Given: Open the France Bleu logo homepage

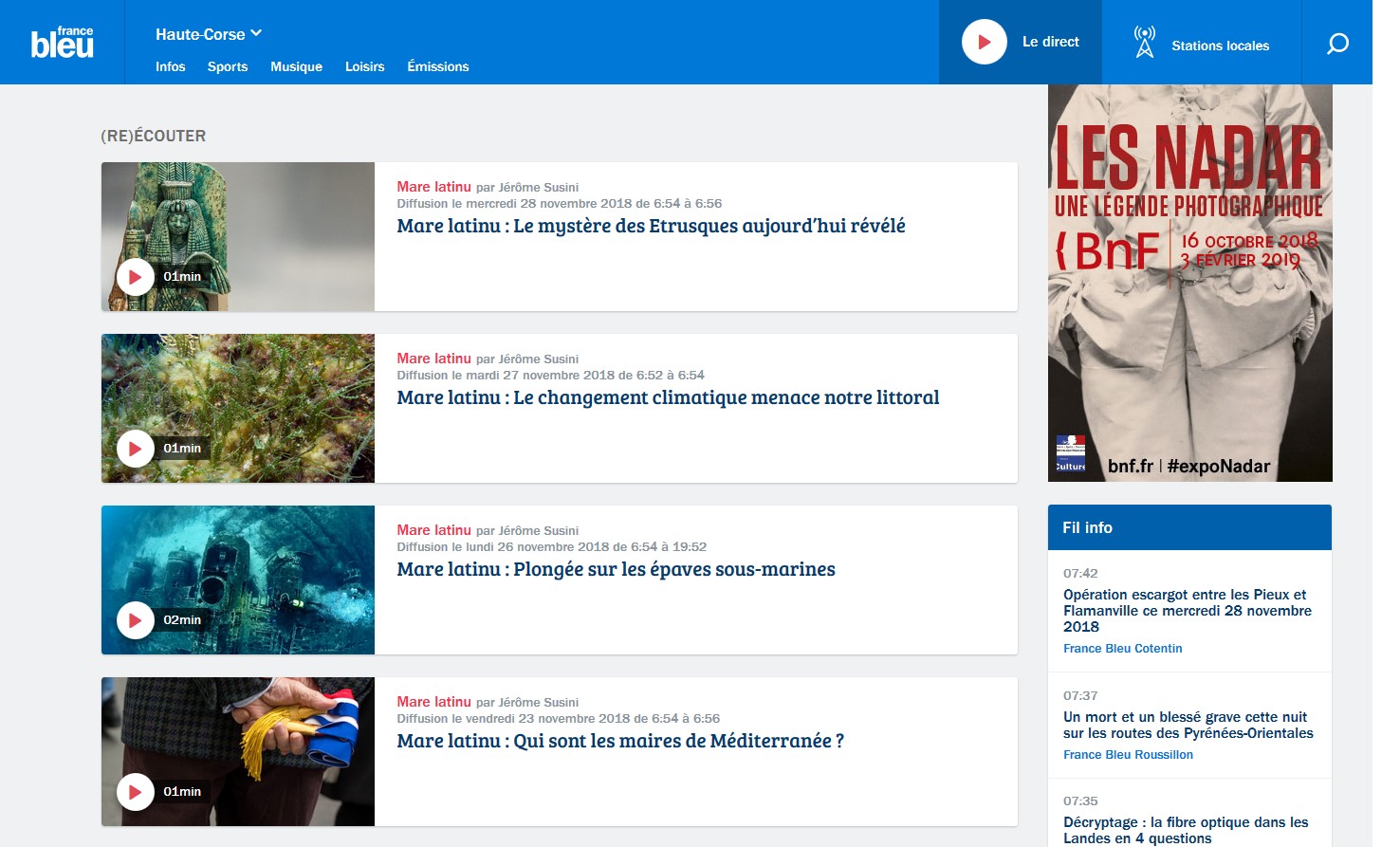Looking at the screenshot, I should click(x=63, y=43).
